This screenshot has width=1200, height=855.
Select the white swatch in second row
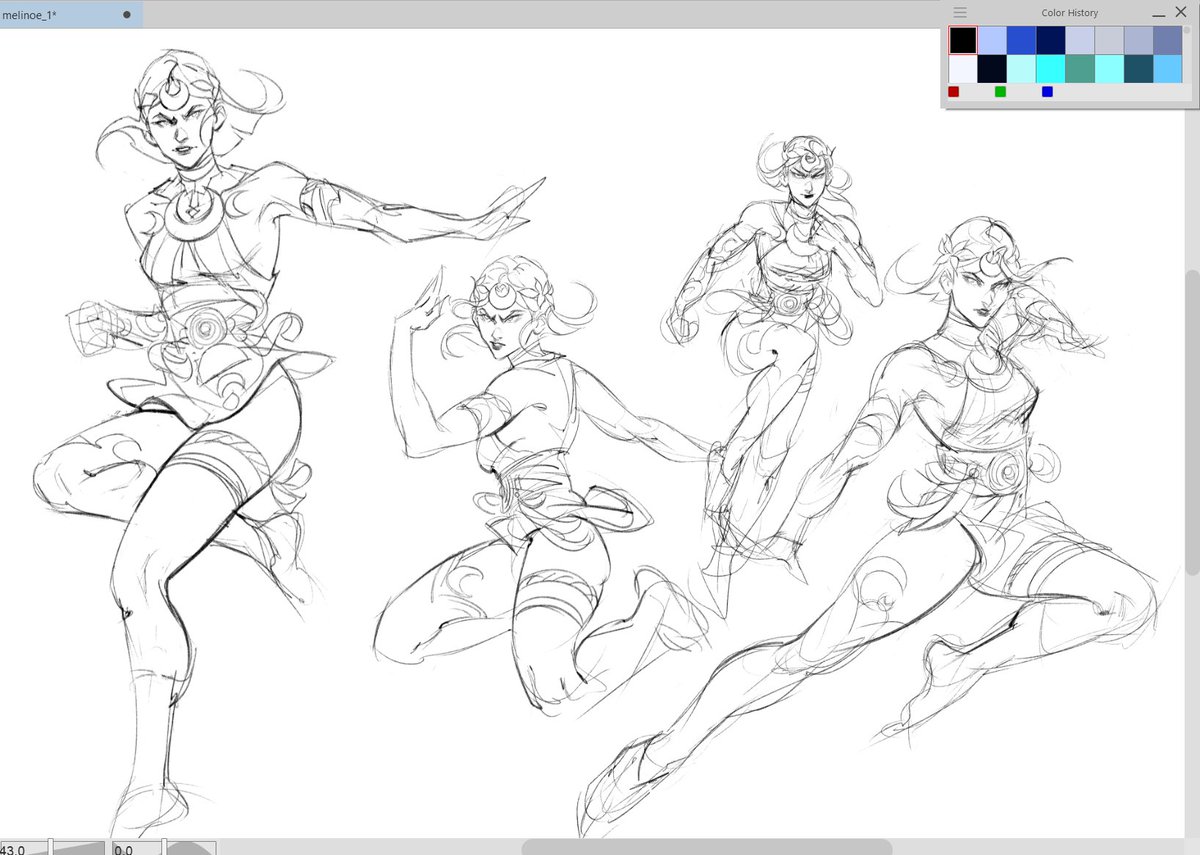[x=963, y=69]
